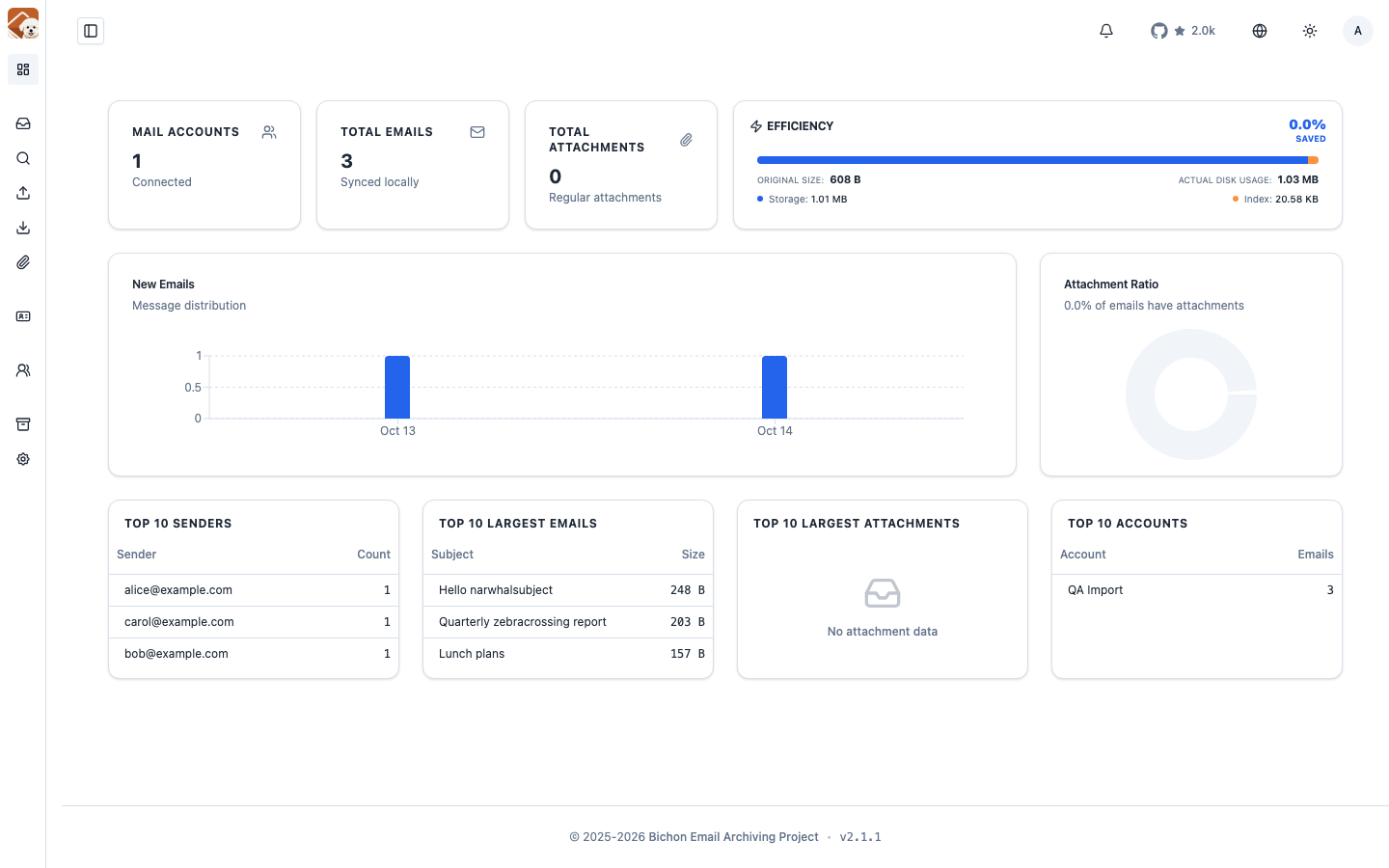Screen dimensions: 1389x868
Task: Open the language globe selector
Action: (x=1260, y=31)
